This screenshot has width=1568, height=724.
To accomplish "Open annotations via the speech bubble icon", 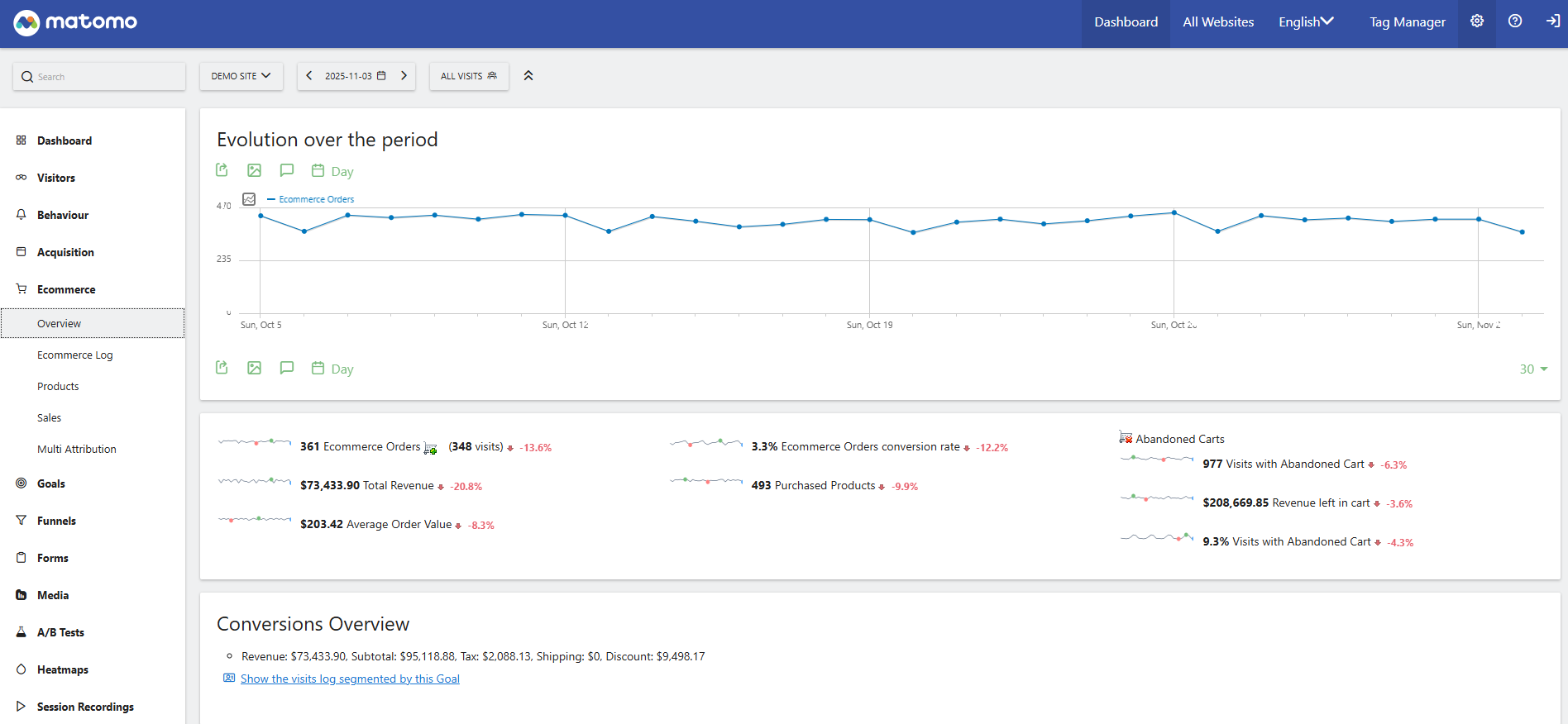I will (286, 170).
